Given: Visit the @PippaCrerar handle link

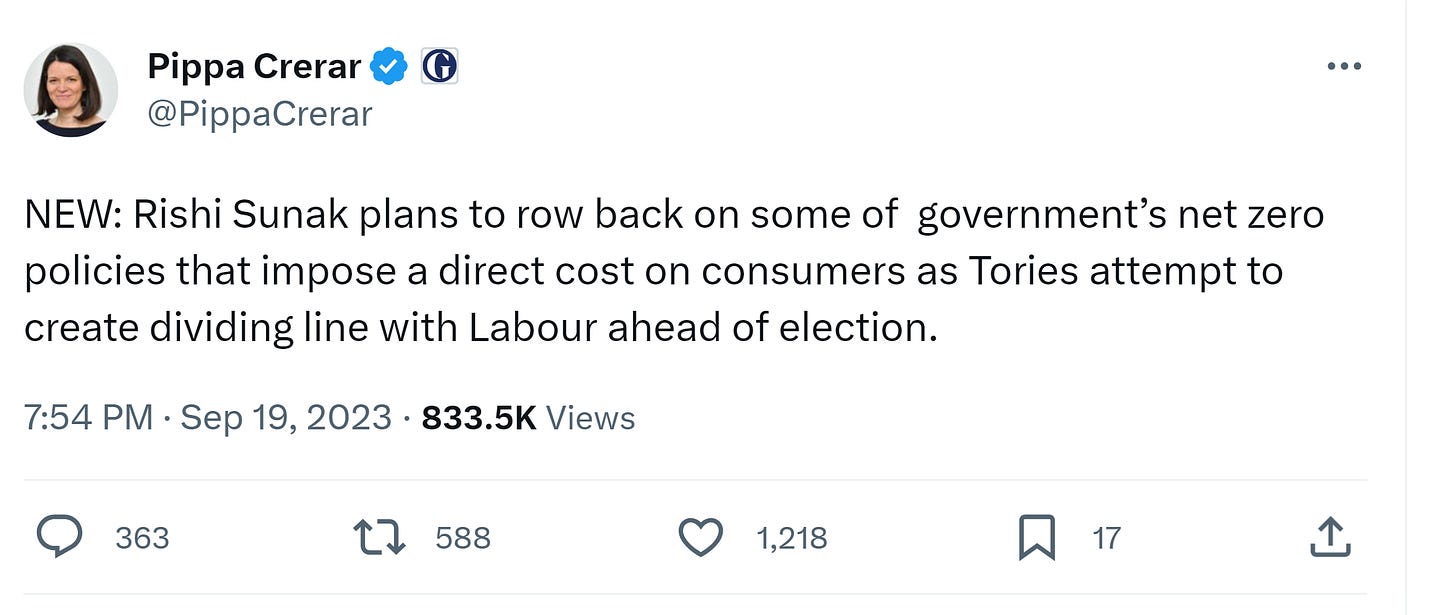Looking at the screenshot, I should [260, 114].
